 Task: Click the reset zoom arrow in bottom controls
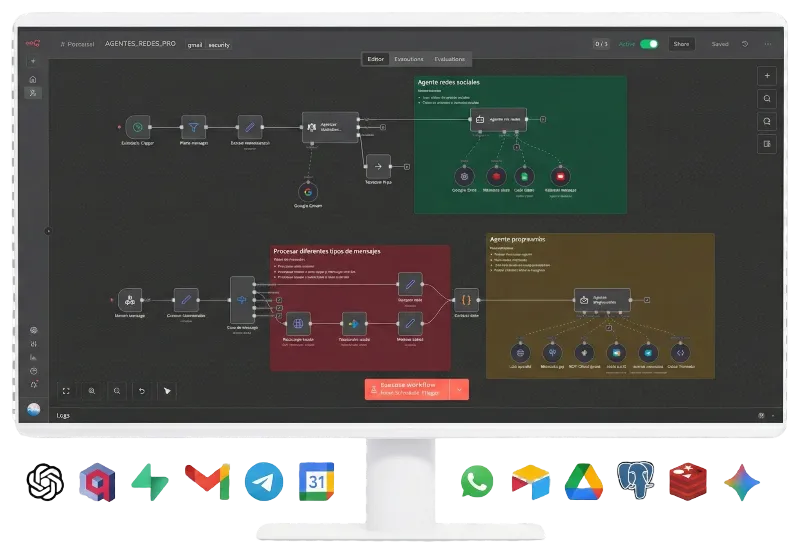(x=142, y=391)
